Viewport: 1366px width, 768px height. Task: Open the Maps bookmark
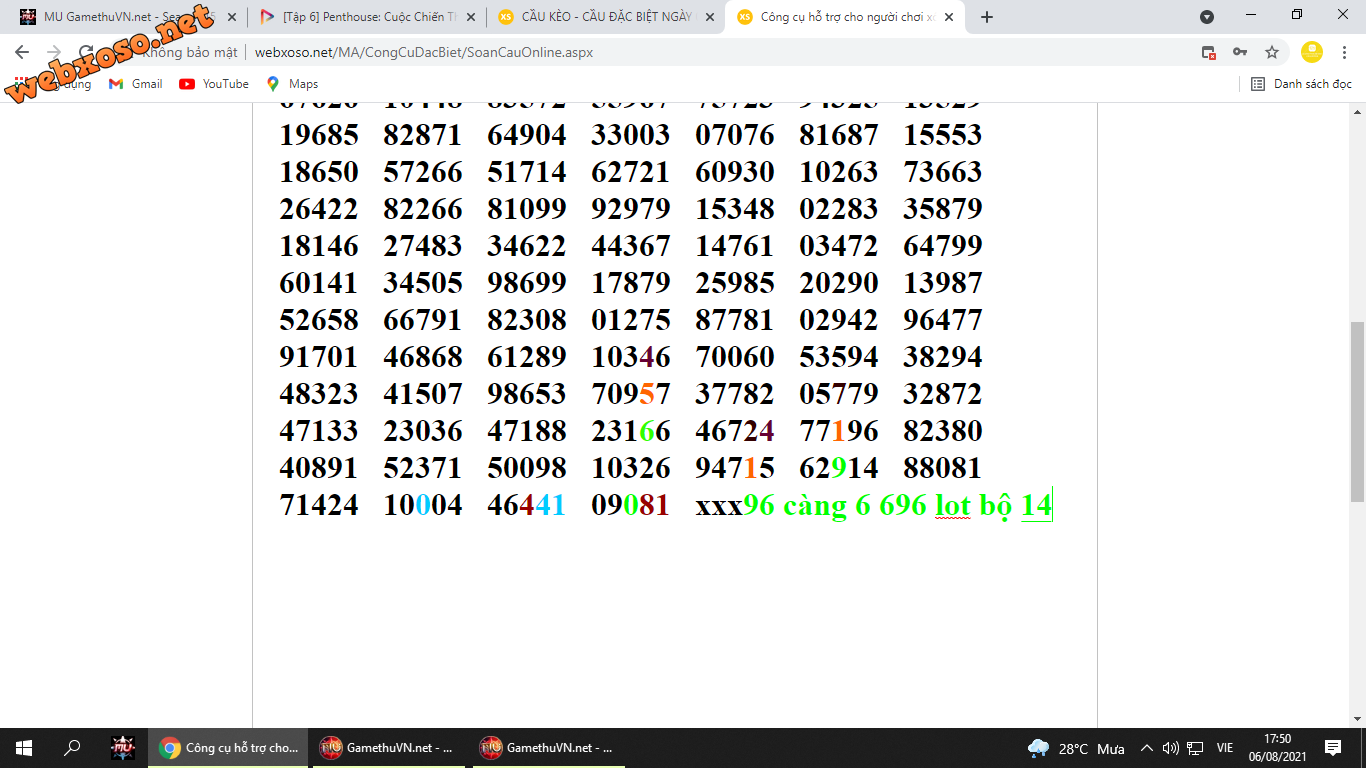tap(292, 84)
